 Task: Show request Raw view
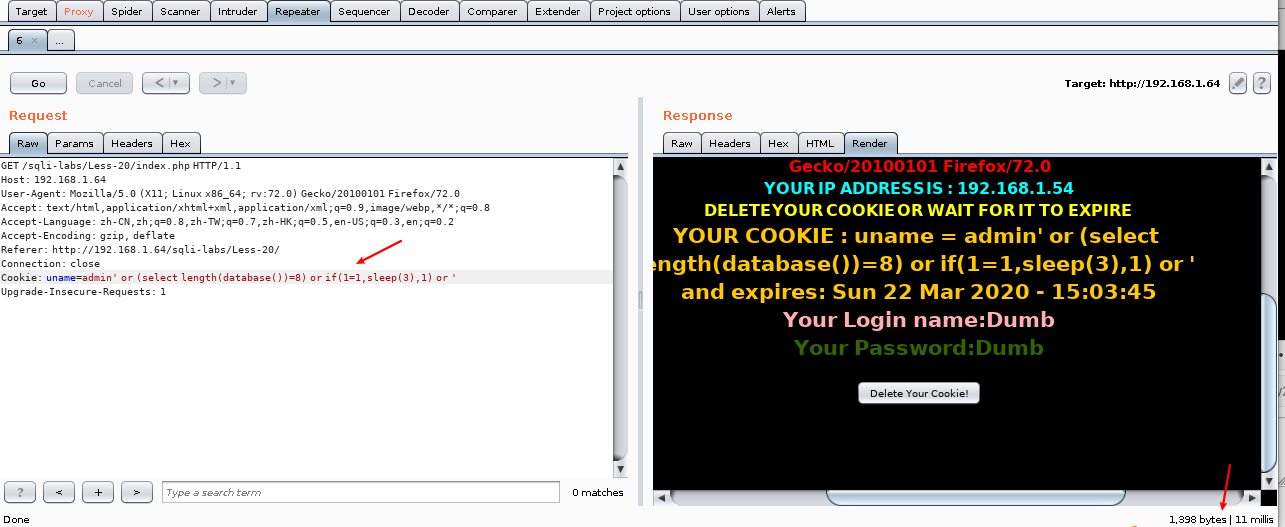[28, 143]
